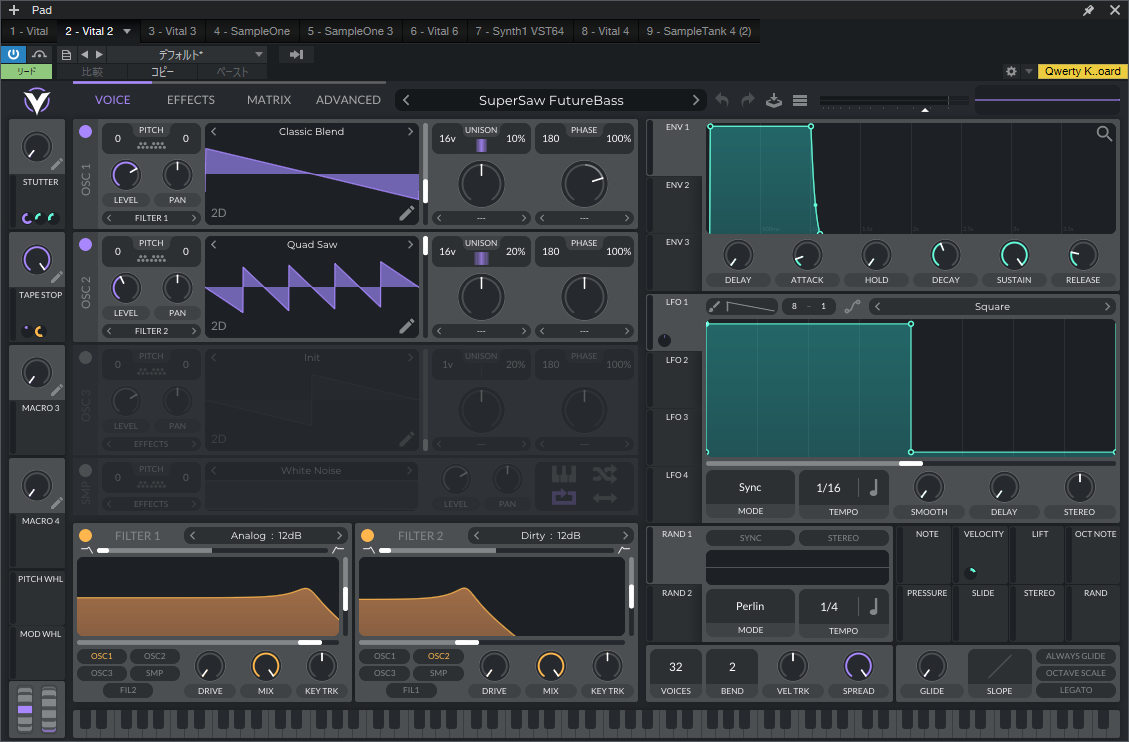Click the Vital logo icon
The image size is (1129, 742).
[37, 100]
